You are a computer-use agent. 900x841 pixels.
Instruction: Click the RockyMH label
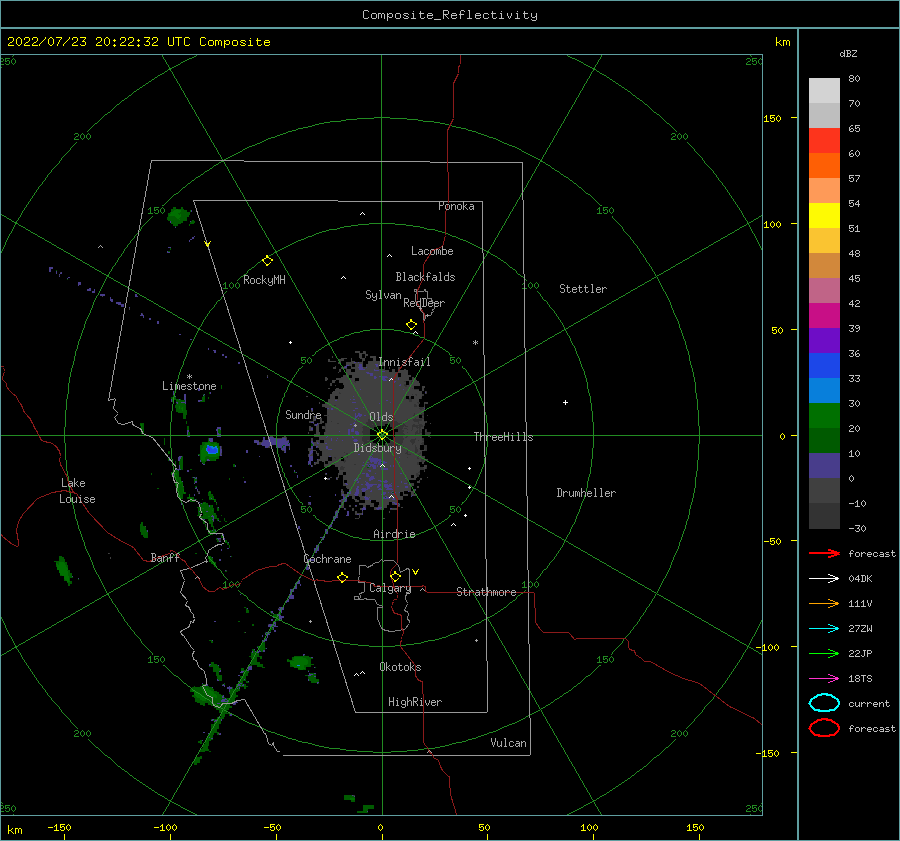click(264, 280)
